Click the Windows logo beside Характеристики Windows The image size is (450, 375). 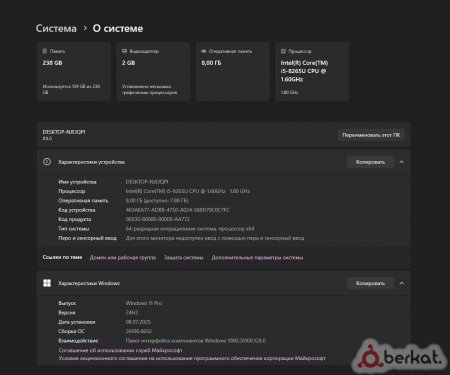tap(47, 283)
